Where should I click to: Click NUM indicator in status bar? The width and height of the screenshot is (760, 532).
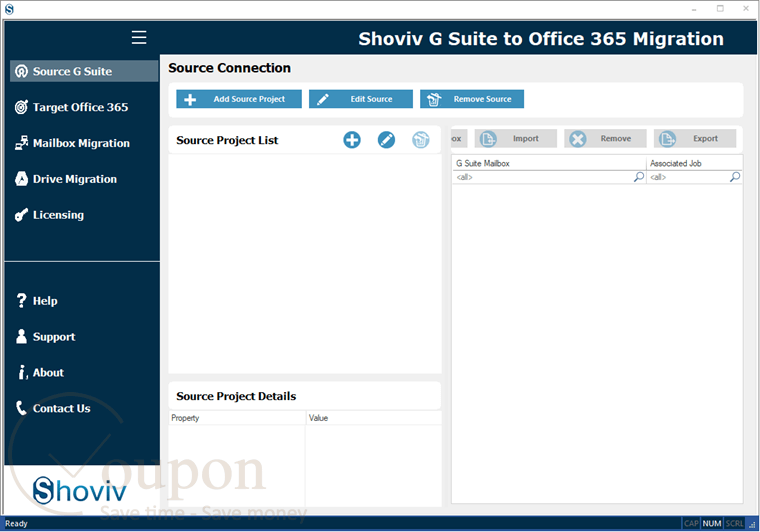712,523
